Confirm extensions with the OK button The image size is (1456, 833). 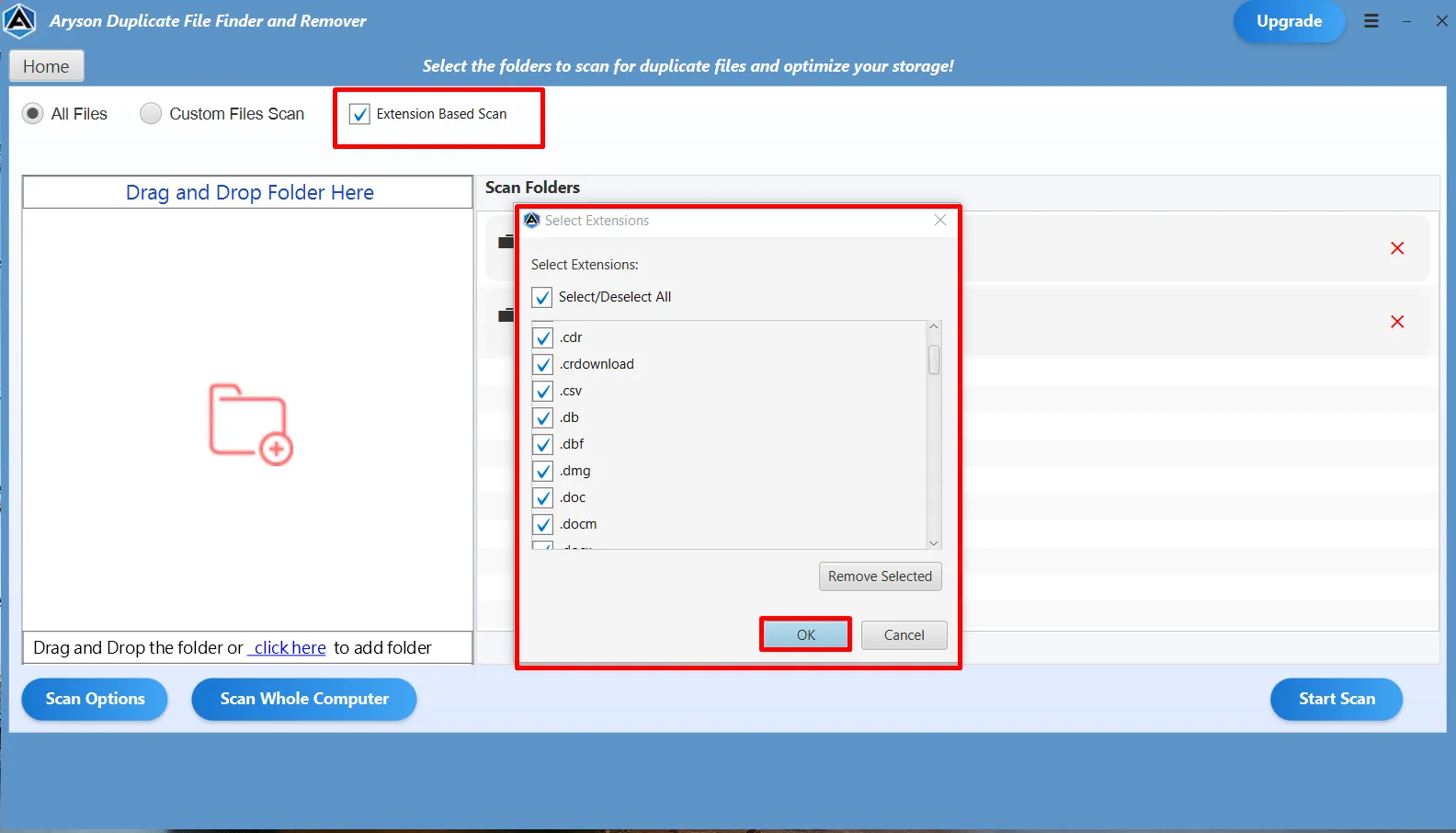click(806, 635)
